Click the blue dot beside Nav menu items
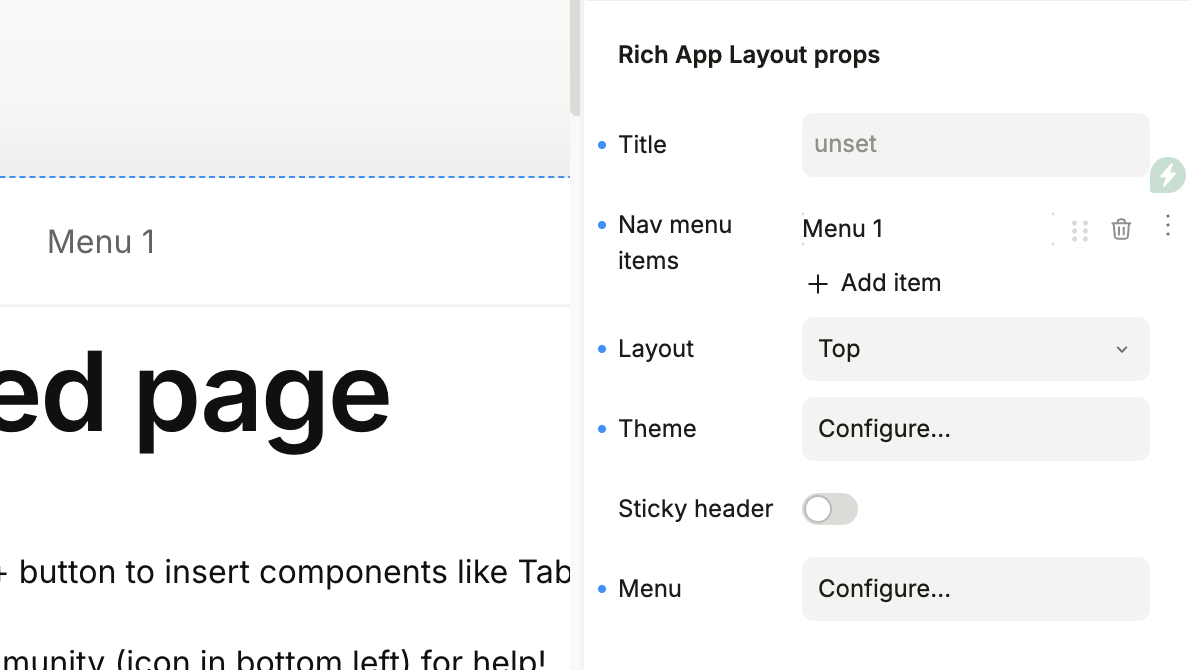 602,226
